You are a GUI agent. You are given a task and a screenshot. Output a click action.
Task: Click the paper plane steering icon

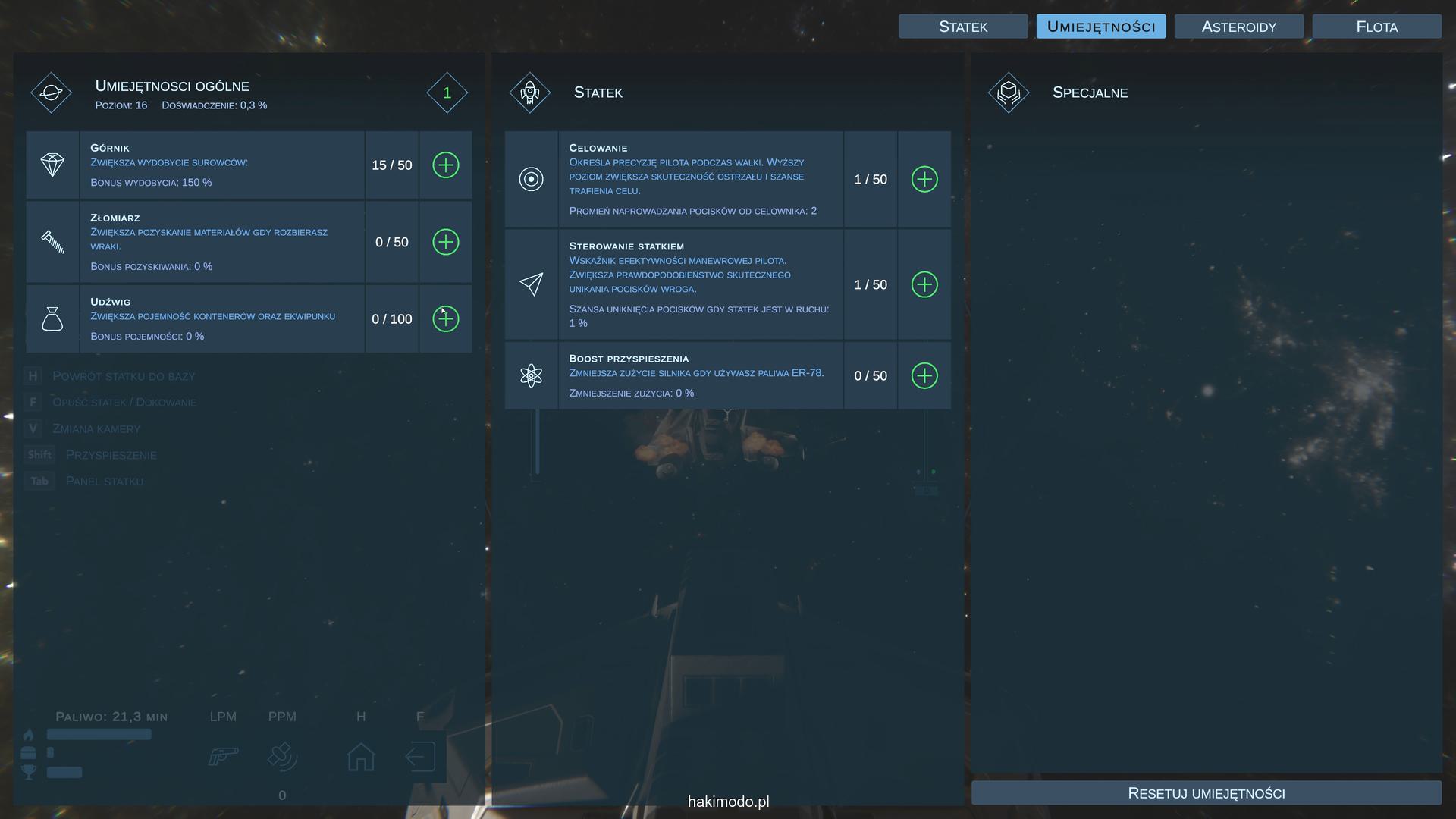point(531,284)
